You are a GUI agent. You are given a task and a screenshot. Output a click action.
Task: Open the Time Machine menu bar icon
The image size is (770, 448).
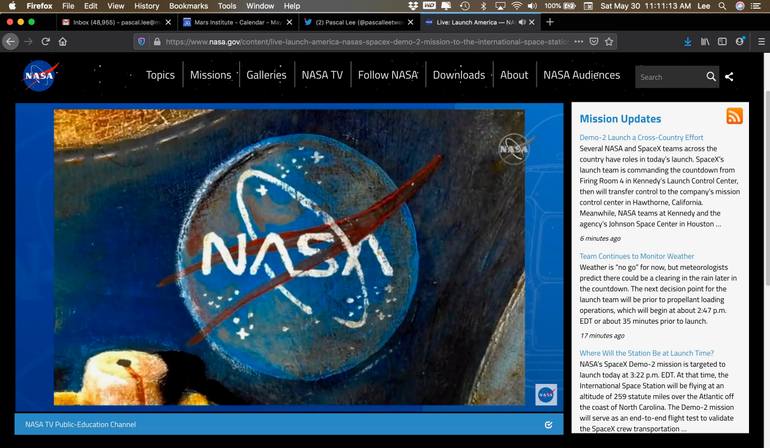(x=465, y=6)
